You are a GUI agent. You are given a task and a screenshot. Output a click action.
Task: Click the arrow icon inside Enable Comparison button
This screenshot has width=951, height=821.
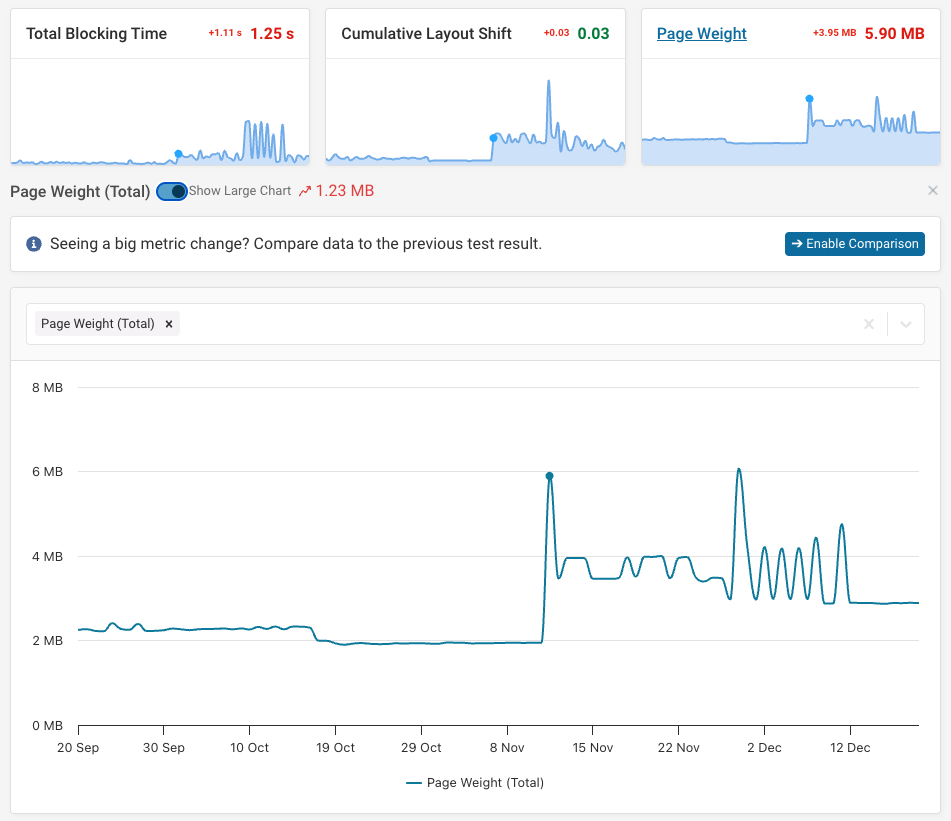coord(796,243)
